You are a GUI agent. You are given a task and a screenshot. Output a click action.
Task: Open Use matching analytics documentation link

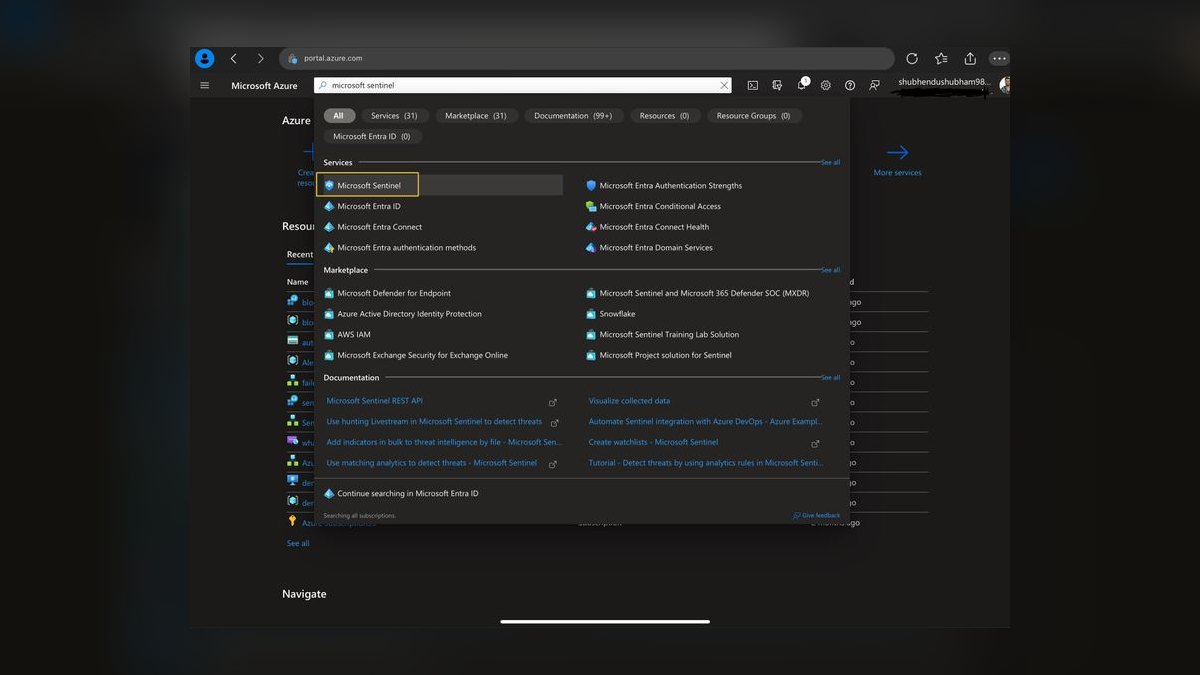(x=432, y=463)
